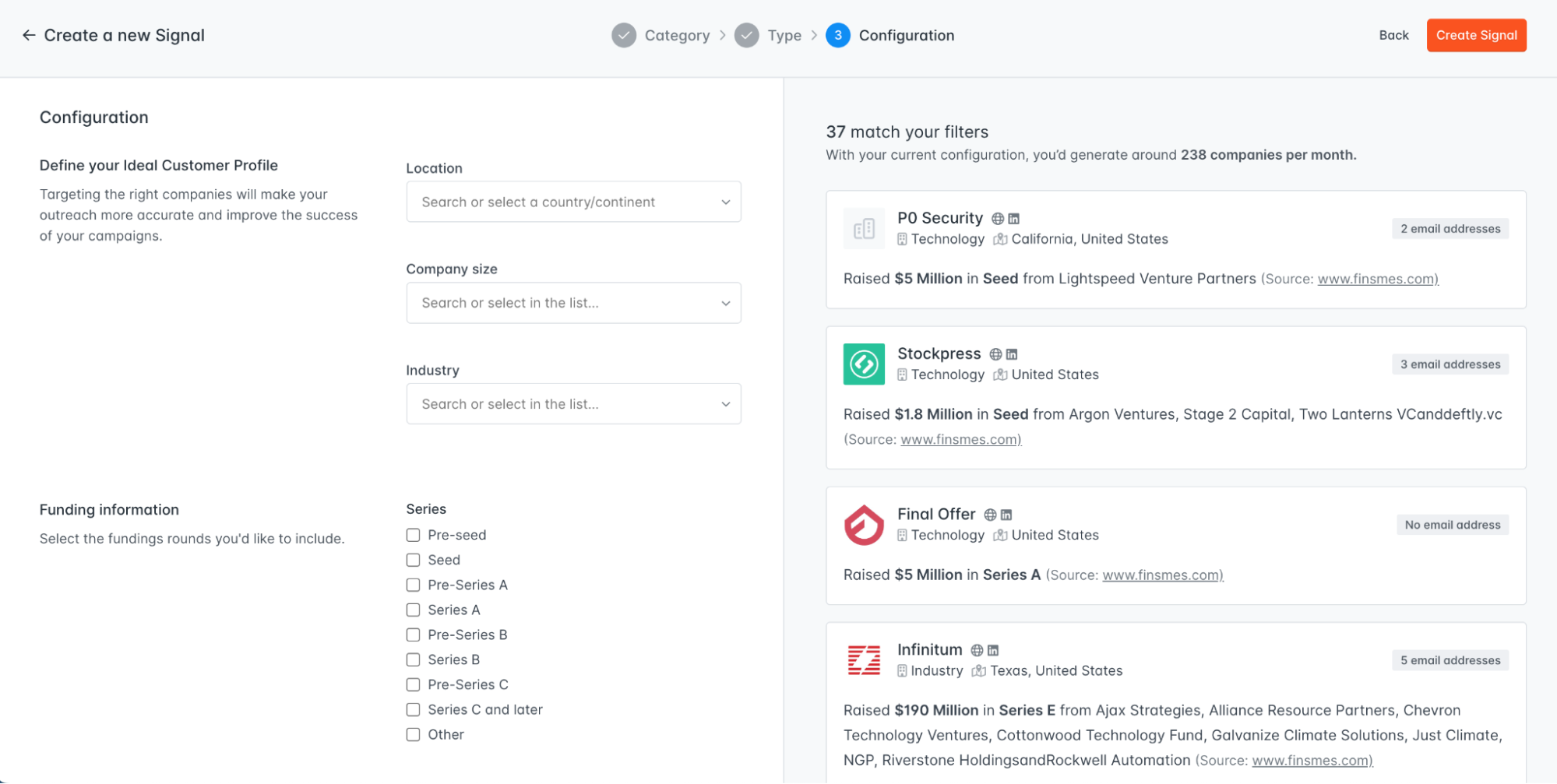Click the Company size search field
Viewport: 1557px width, 784px height.
(x=573, y=303)
